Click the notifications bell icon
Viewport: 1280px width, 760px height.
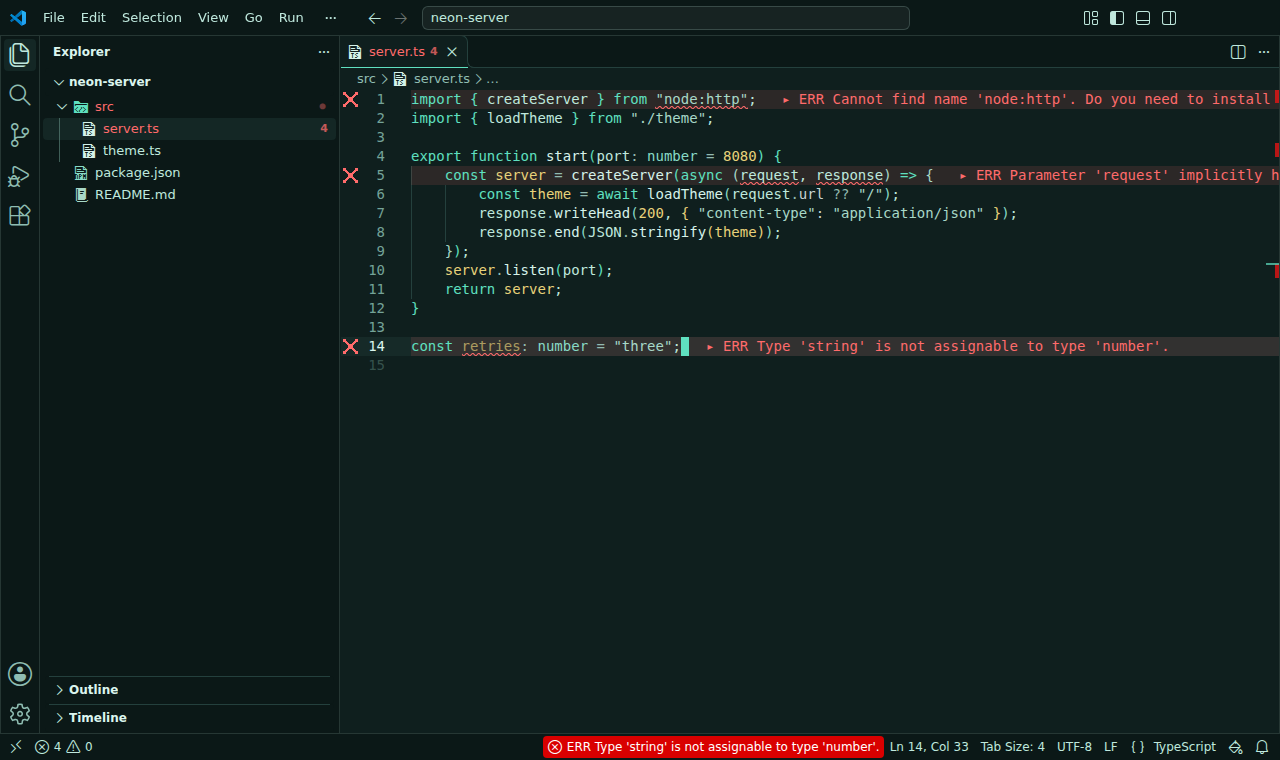click(1262, 747)
